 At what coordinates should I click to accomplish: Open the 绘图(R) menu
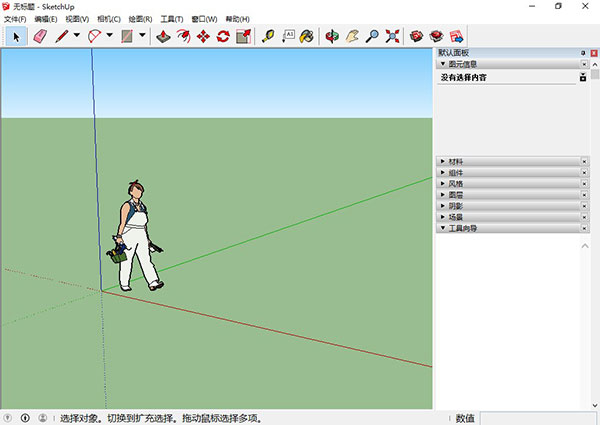coord(140,19)
